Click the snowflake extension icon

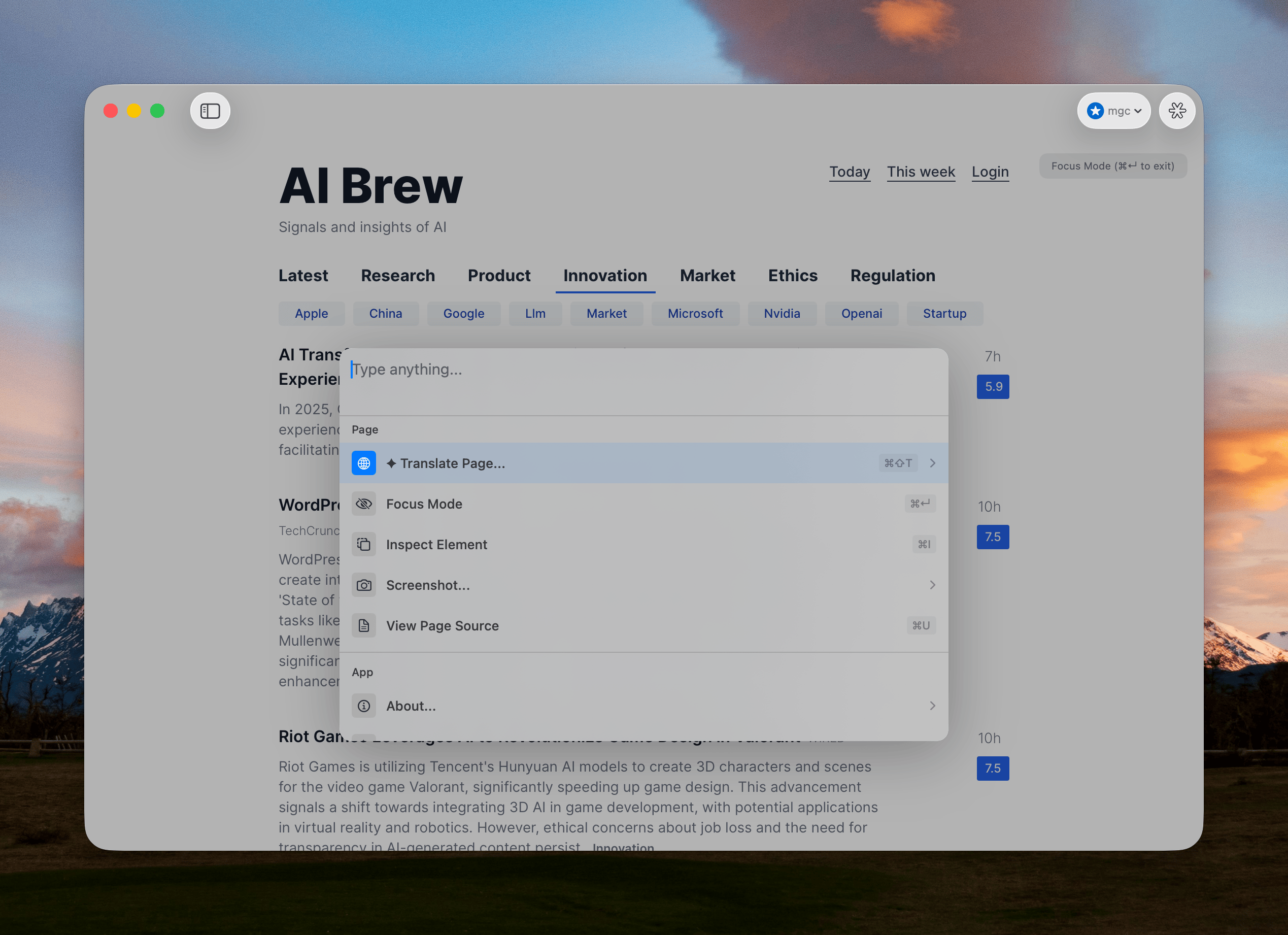coord(1177,111)
